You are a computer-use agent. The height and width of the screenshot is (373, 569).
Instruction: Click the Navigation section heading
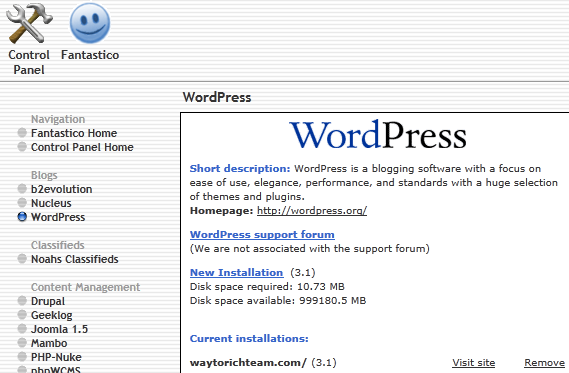click(58, 119)
